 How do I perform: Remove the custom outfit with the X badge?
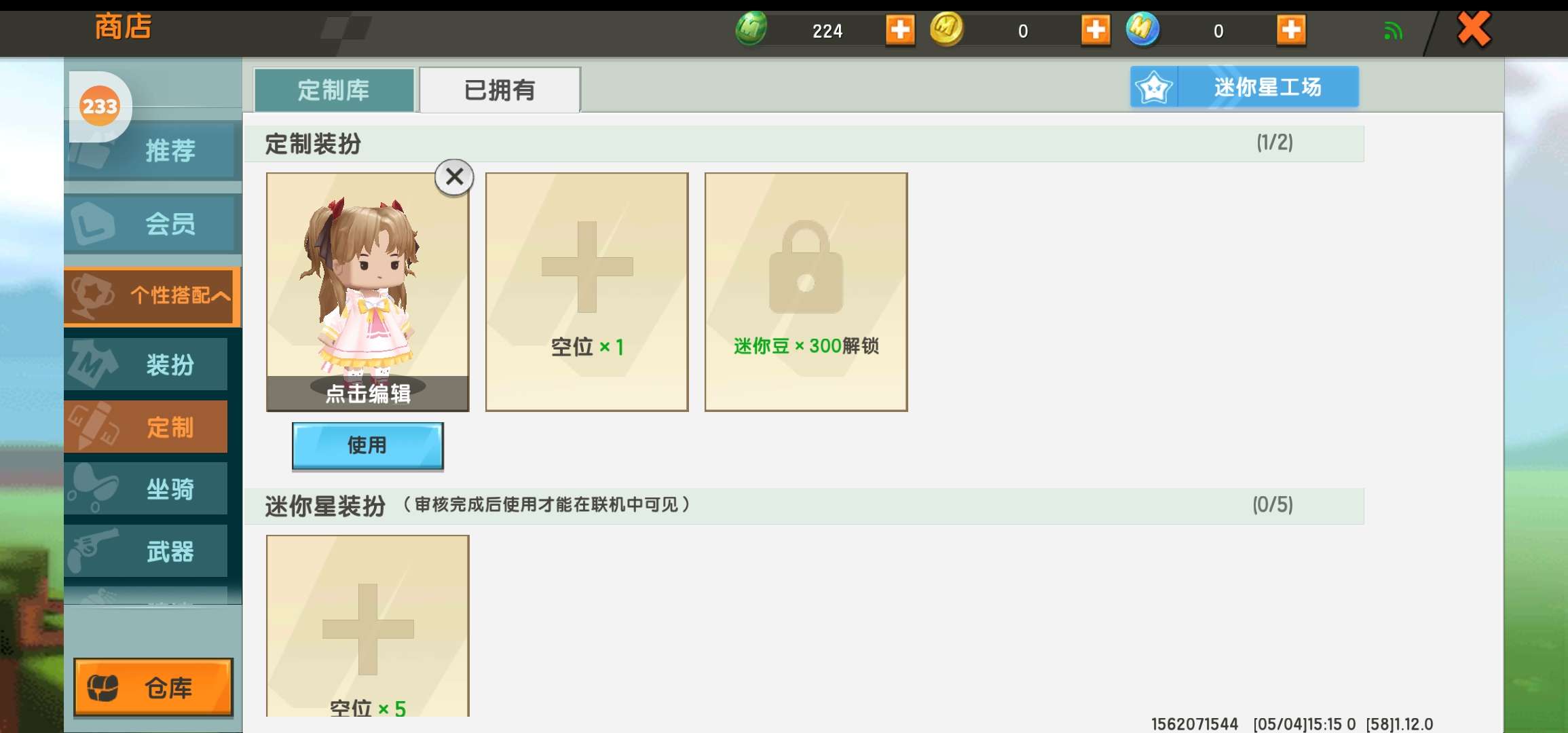pos(454,177)
